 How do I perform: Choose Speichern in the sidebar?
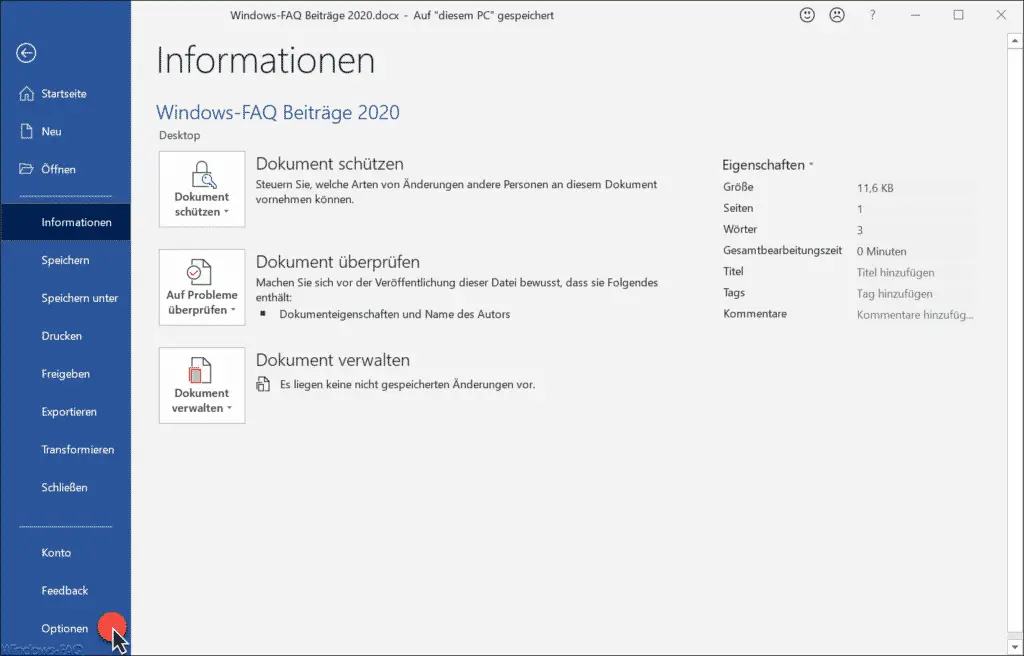[65, 260]
